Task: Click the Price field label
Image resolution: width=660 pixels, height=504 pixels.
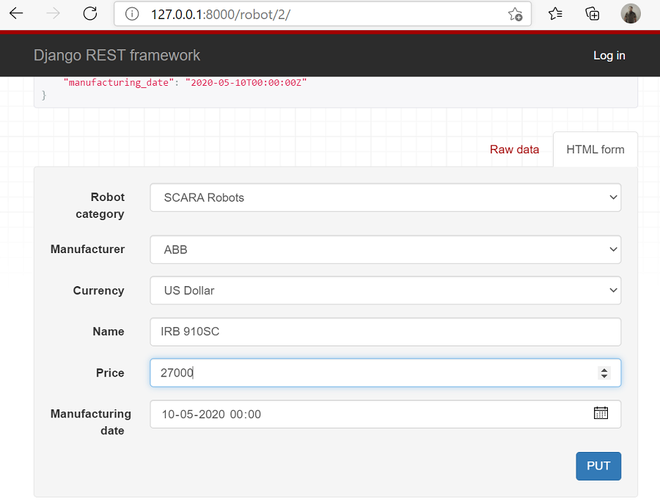Action: click(x=110, y=373)
